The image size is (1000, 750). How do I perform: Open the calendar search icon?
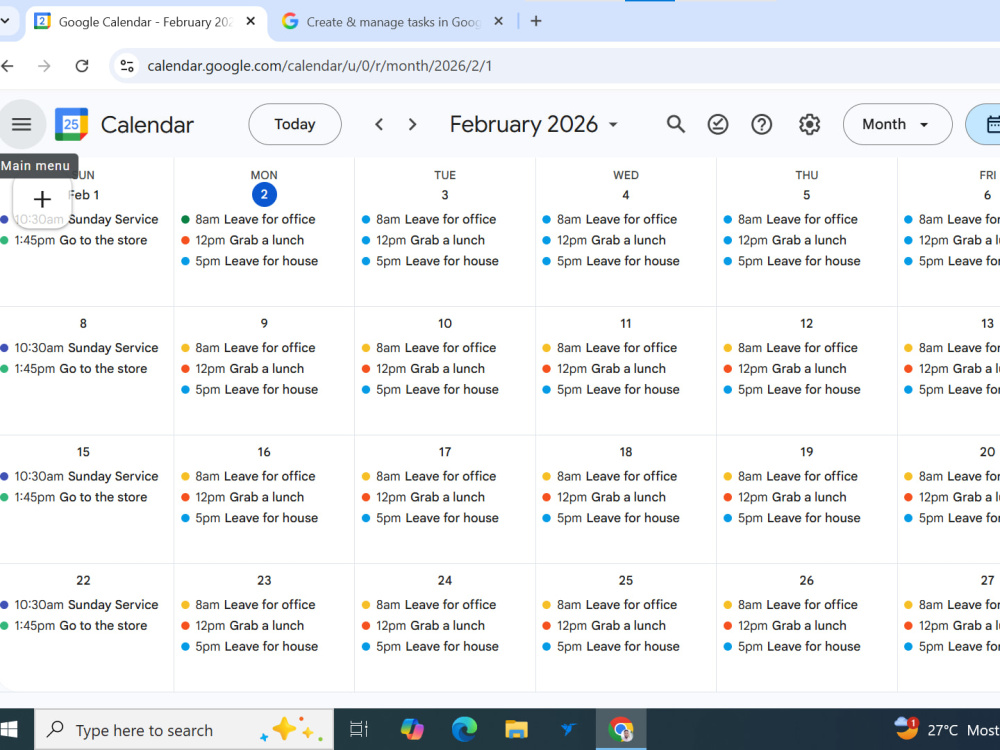(x=676, y=124)
